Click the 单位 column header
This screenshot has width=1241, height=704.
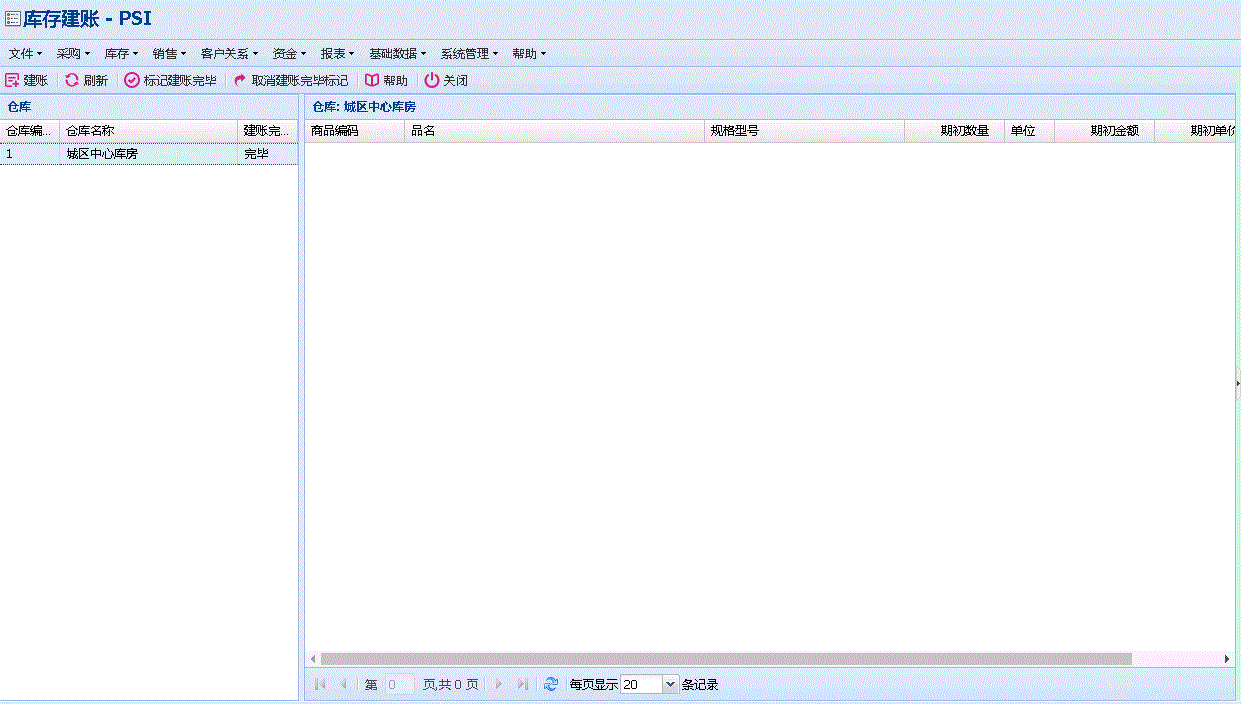point(1030,131)
